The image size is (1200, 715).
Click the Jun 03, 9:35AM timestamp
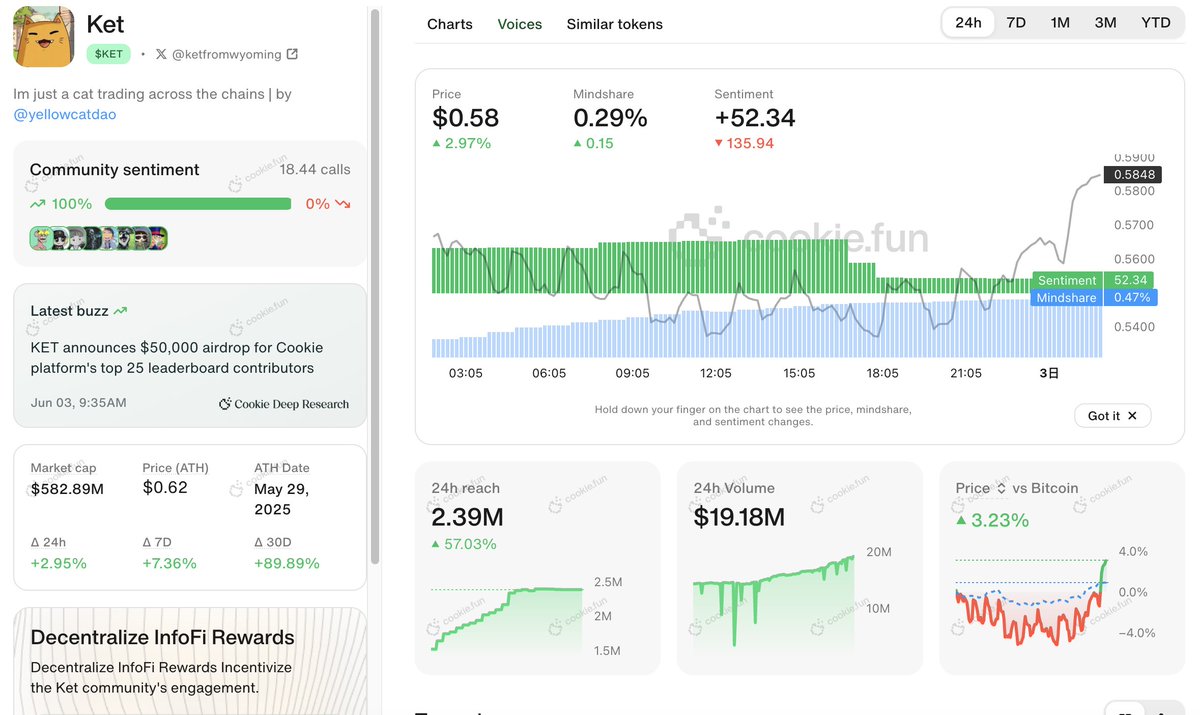coord(78,403)
